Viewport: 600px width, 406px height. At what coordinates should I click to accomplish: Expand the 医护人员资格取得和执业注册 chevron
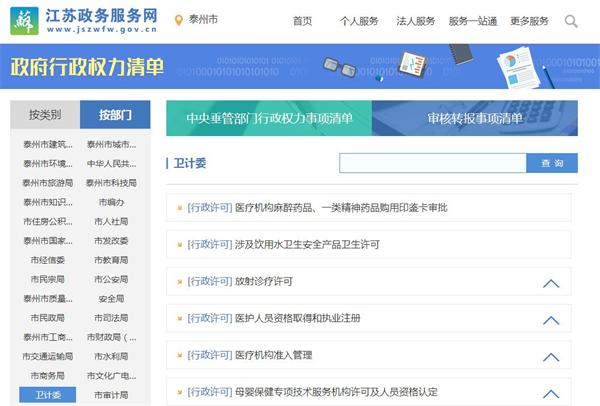(550, 320)
